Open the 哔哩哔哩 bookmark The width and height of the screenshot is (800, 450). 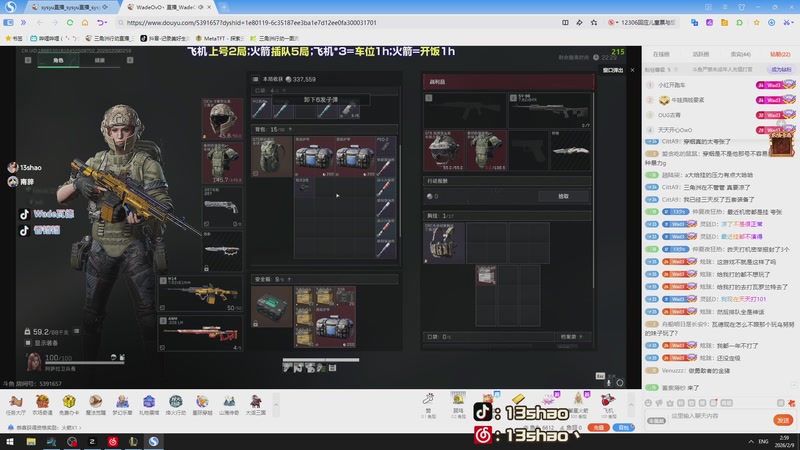coord(55,38)
